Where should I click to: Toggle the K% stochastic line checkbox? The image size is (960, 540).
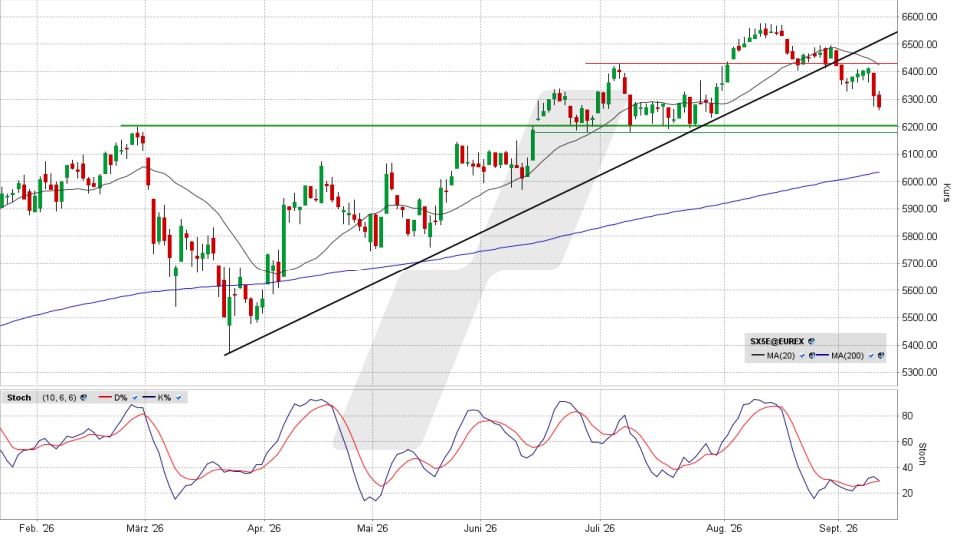[x=178, y=397]
